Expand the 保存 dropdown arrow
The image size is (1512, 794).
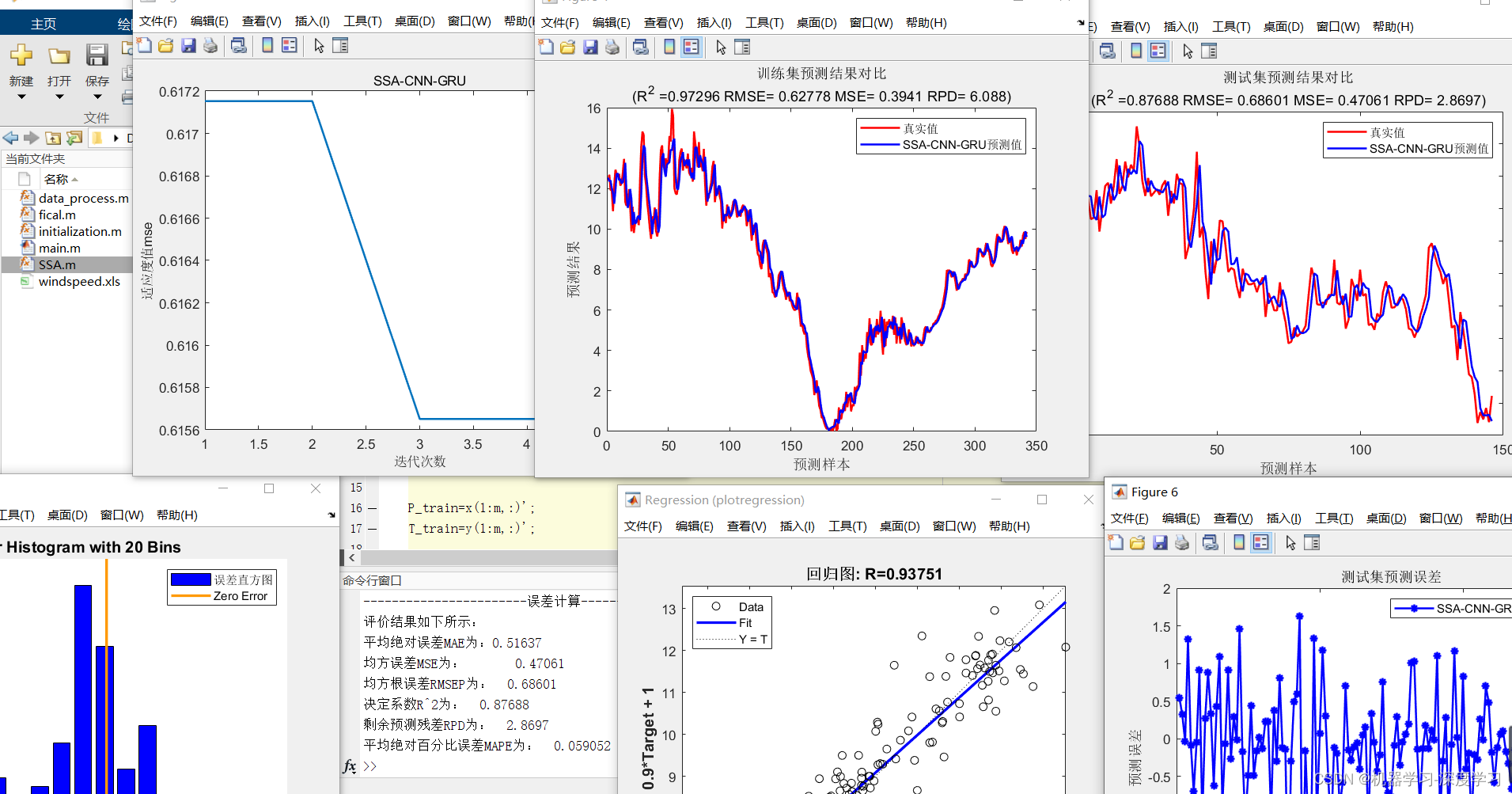(x=97, y=97)
